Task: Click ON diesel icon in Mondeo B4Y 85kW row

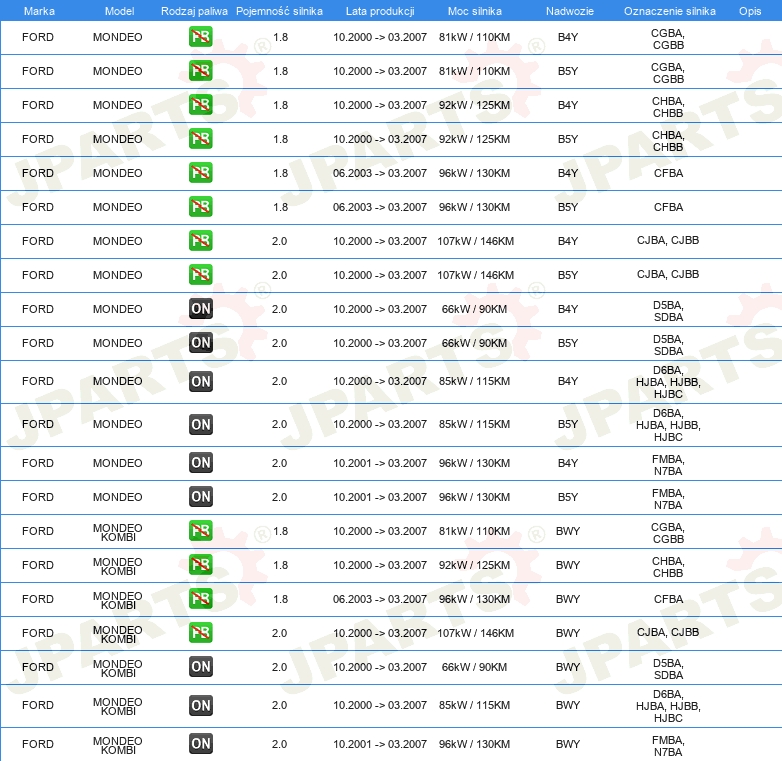Action: click(x=200, y=381)
